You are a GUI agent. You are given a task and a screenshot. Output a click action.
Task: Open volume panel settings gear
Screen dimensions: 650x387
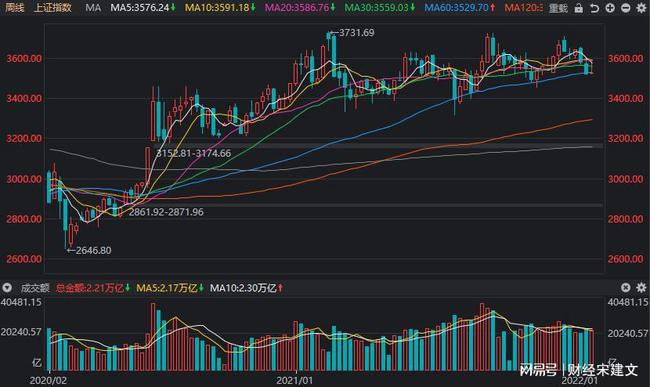pos(641,288)
